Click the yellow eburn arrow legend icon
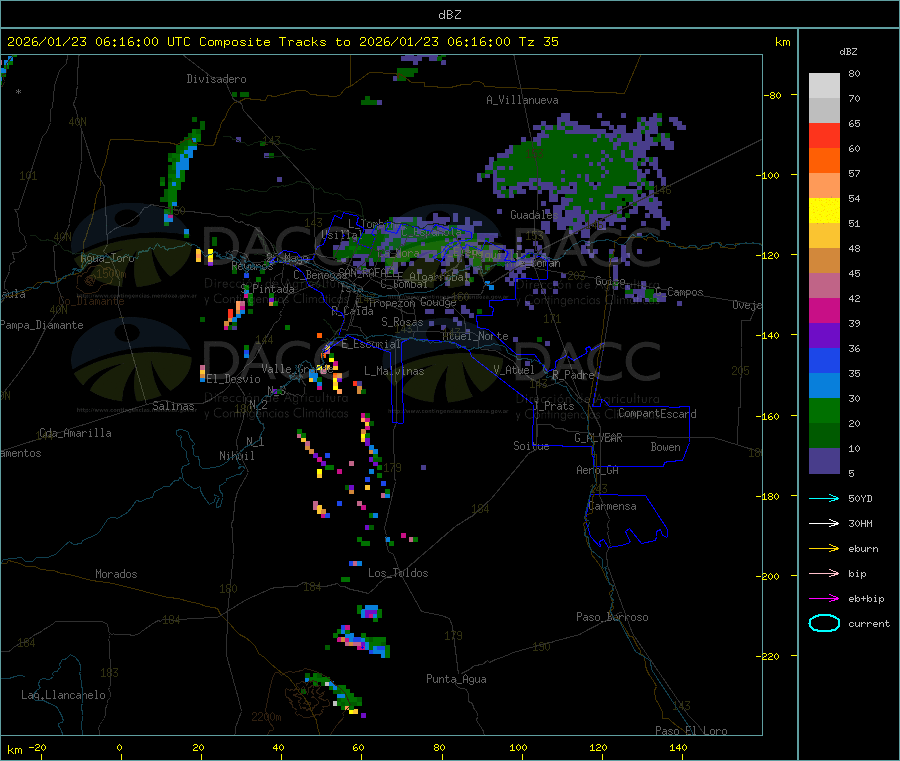Image resolution: width=900 pixels, height=761 pixels. point(824,548)
